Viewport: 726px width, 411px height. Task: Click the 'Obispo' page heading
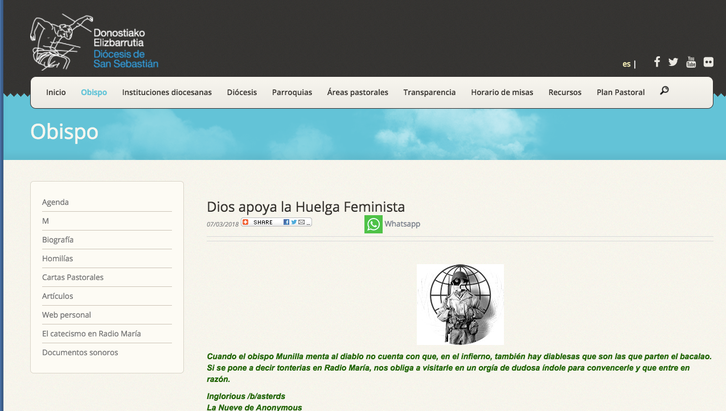64,132
